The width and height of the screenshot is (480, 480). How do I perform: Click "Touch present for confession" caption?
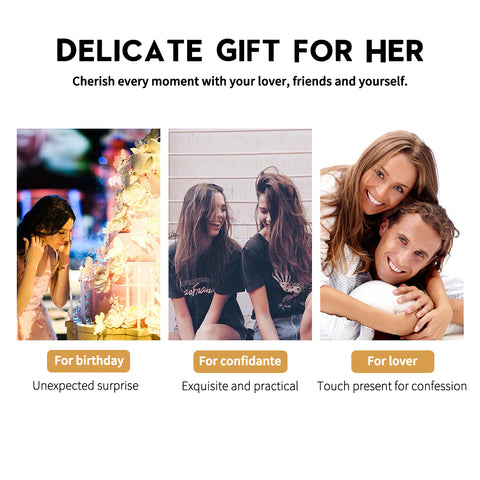pyautogui.click(x=392, y=386)
